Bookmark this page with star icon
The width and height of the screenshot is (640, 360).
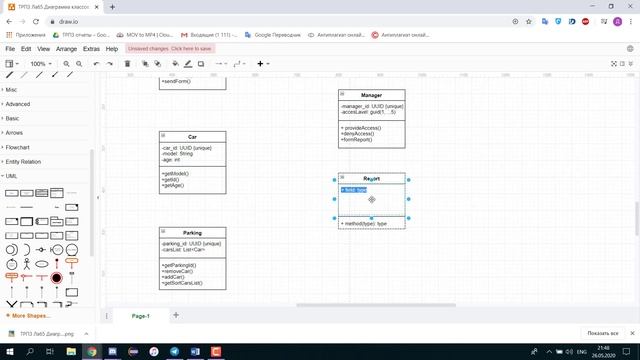click(x=529, y=22)
